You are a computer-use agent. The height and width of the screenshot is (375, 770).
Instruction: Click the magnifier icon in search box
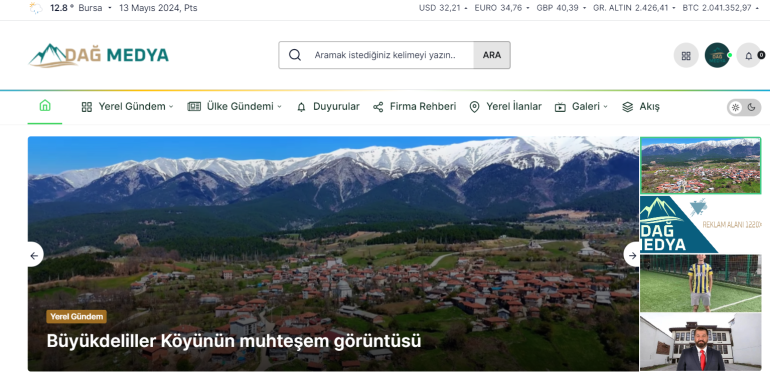pos(295,55)
